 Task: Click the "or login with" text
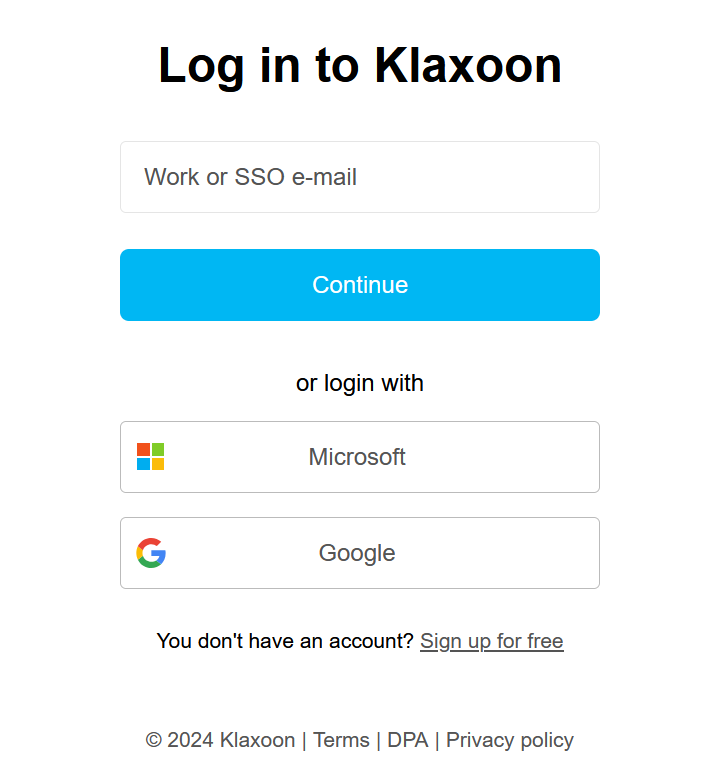click(360, 383)
